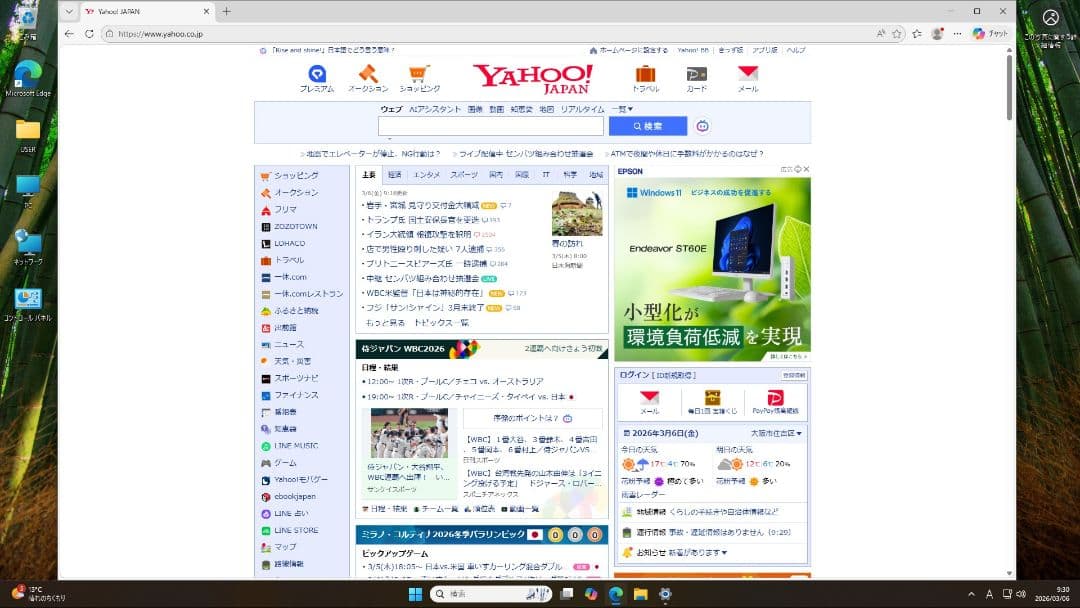Screen dimensions: 1080x608
Task: Open the Windows Start button
Action: (415, 594)
